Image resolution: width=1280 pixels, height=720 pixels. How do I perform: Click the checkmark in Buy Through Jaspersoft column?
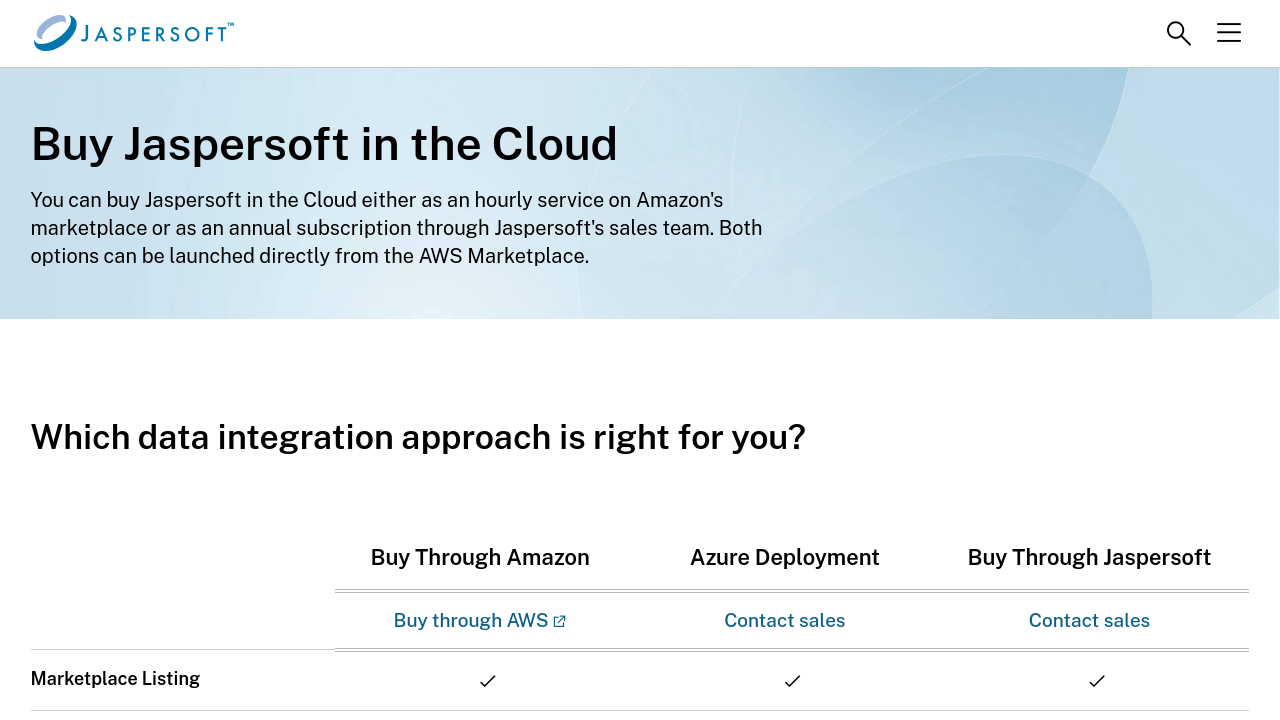click(x=1097, y=681)
